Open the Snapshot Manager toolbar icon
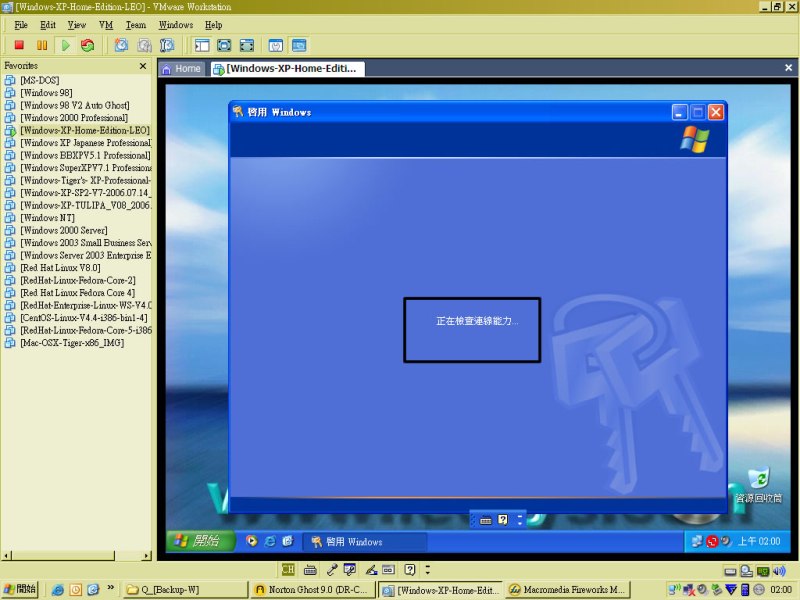This screenshot has width=800, height=600. 167,45
